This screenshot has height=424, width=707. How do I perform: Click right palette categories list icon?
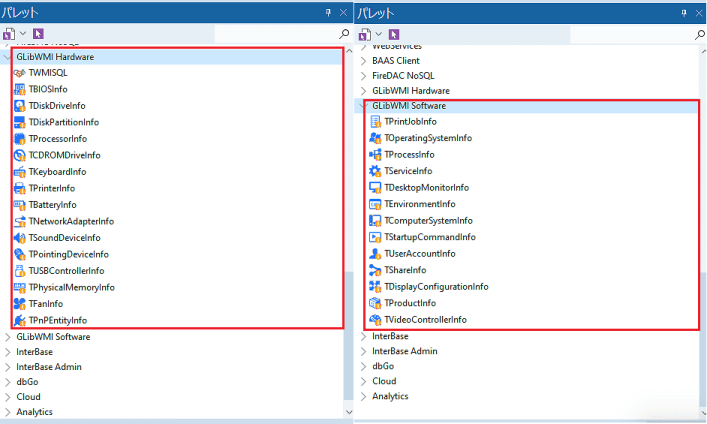(x=365, y=34)
